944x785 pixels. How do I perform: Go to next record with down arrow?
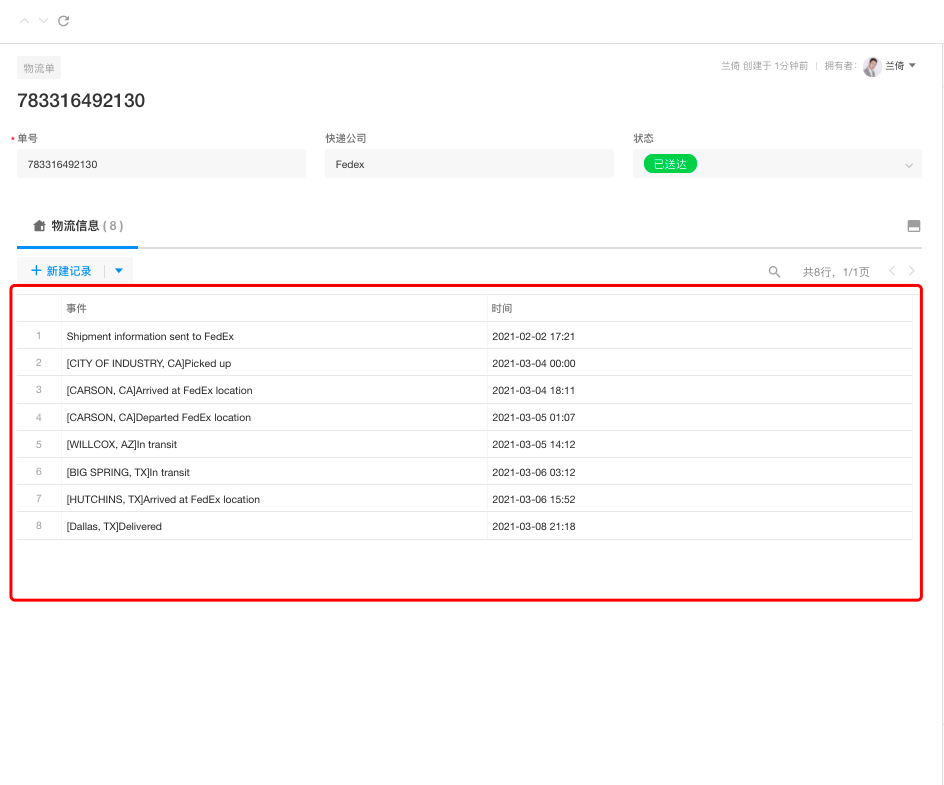click(x=43, y=21)
